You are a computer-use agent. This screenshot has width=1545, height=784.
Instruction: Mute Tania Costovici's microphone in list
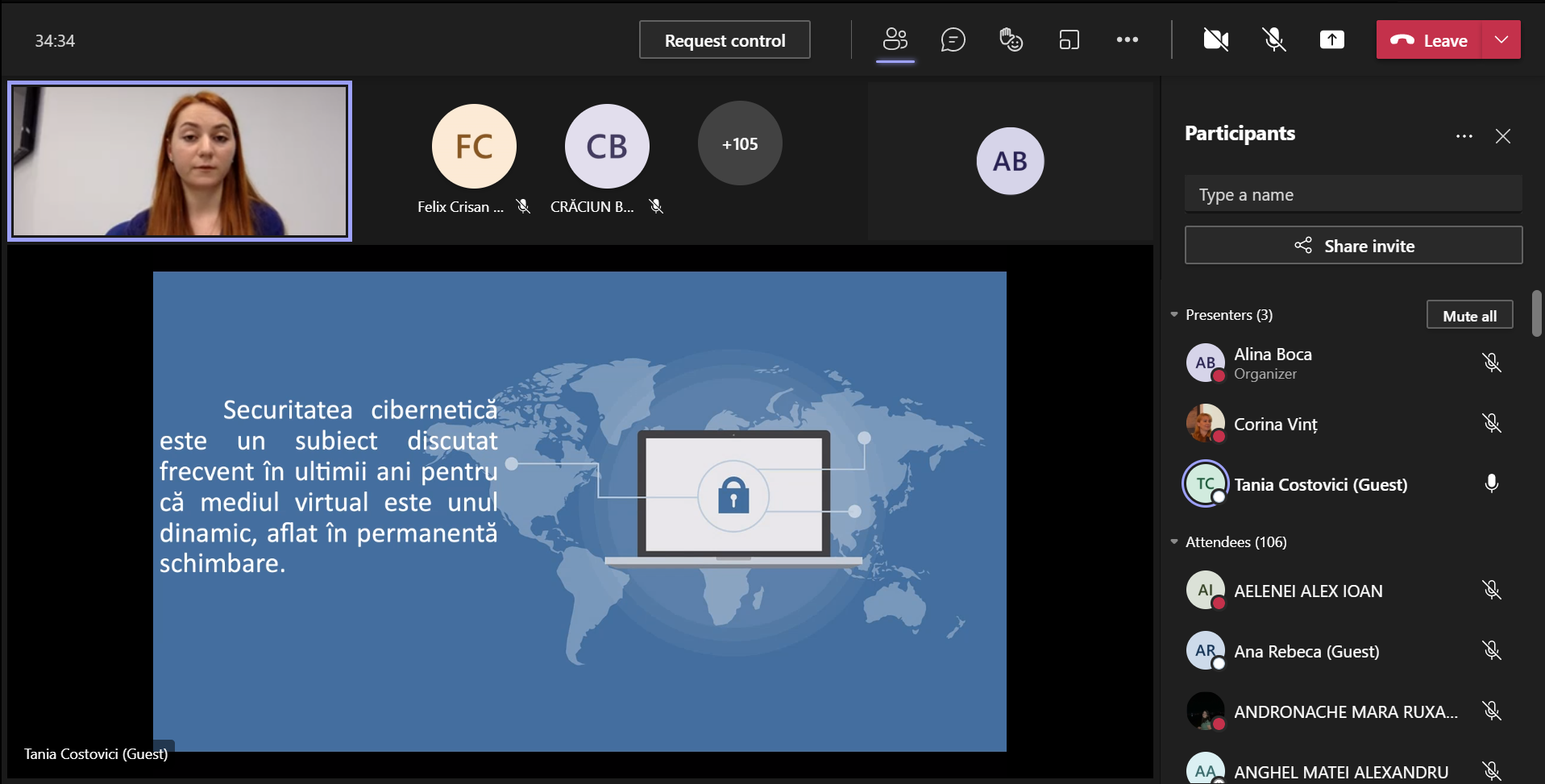pos(1491,483)
